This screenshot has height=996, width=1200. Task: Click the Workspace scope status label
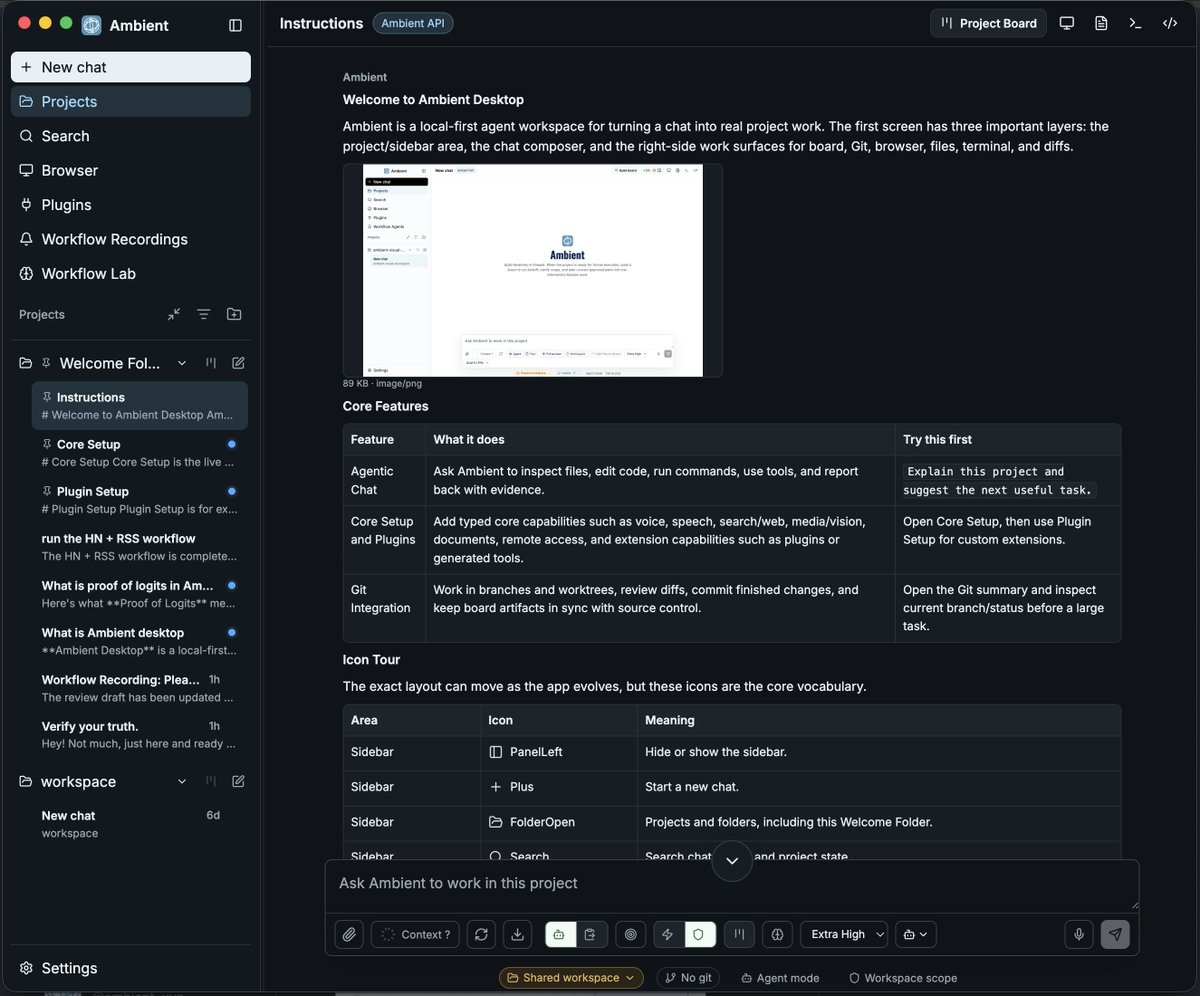pos(903,977)
